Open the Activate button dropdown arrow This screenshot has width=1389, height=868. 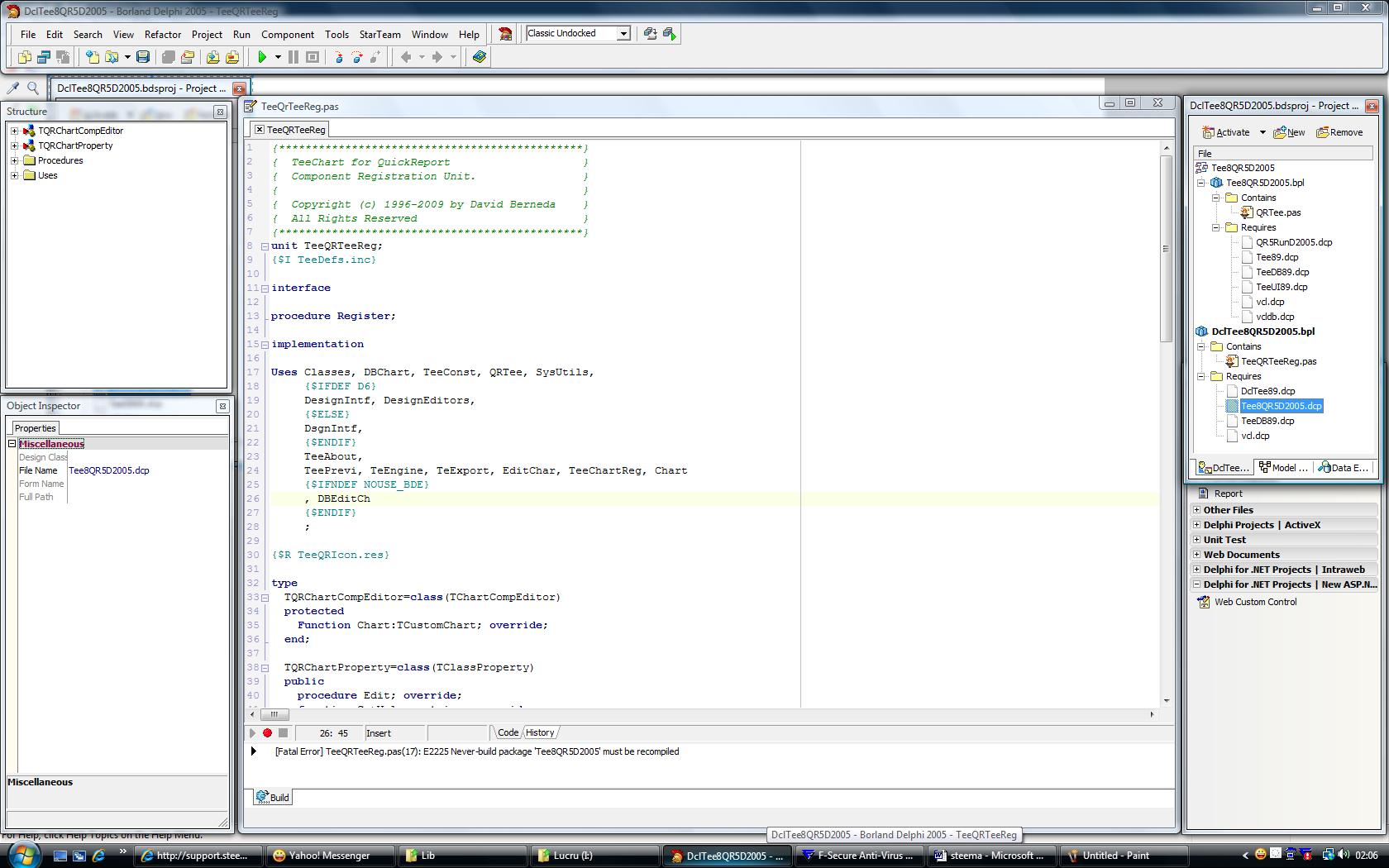pos(1263,132)
